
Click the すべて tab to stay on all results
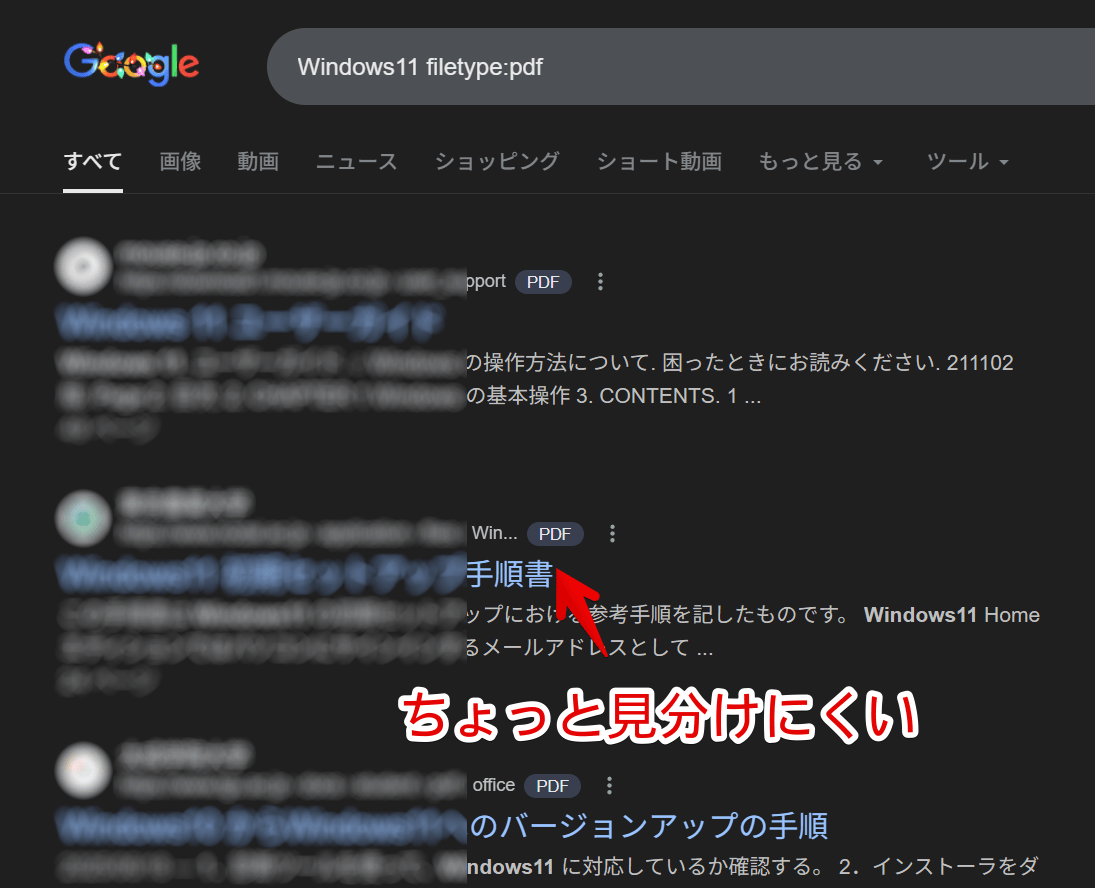[92, 161]
